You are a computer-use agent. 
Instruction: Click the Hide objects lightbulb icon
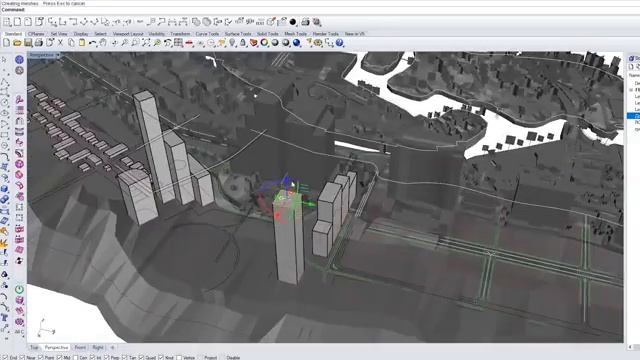[232, 42]
